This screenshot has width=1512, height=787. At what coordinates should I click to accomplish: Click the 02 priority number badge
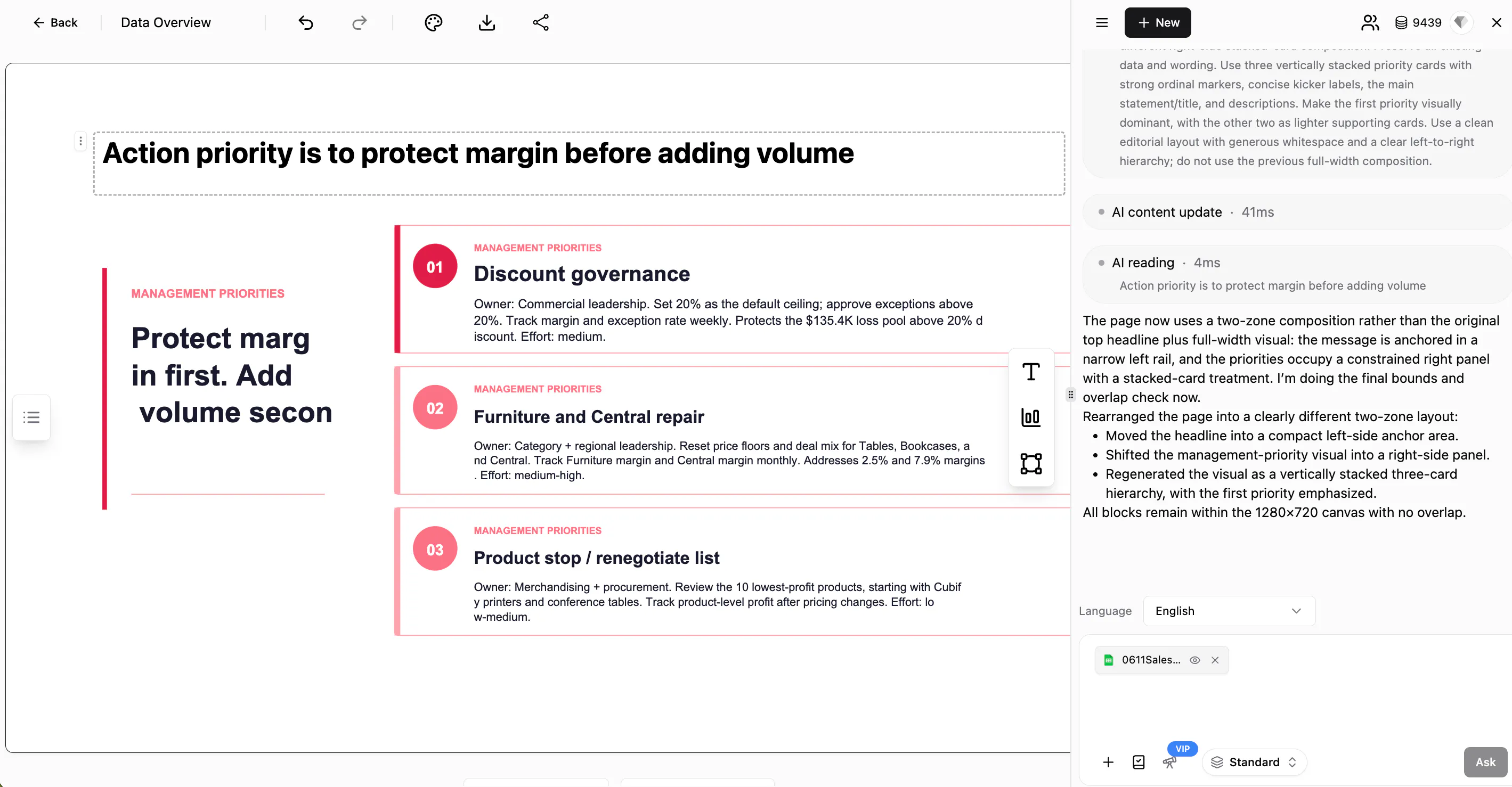point(434,407)
